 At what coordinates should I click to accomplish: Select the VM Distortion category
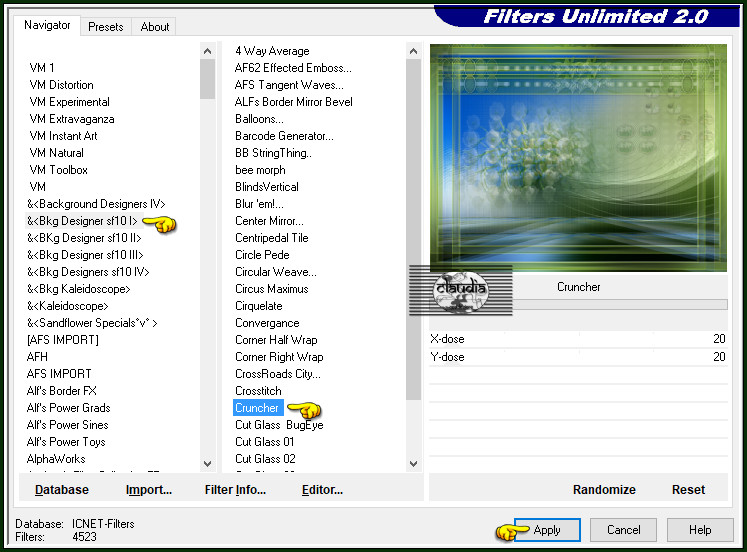tap(61, 85)
